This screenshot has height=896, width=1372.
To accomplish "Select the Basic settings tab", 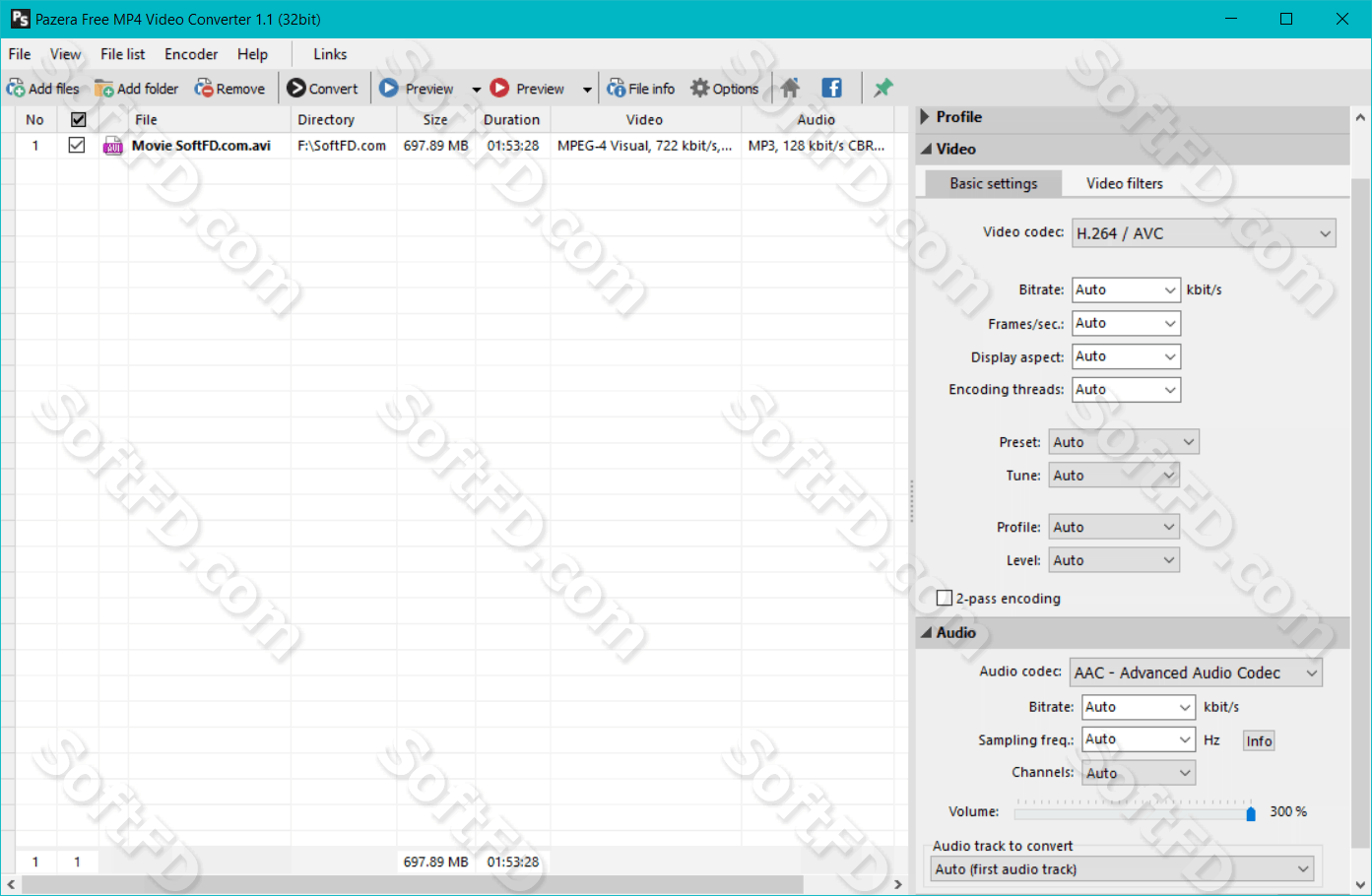I will coord(994,183).
